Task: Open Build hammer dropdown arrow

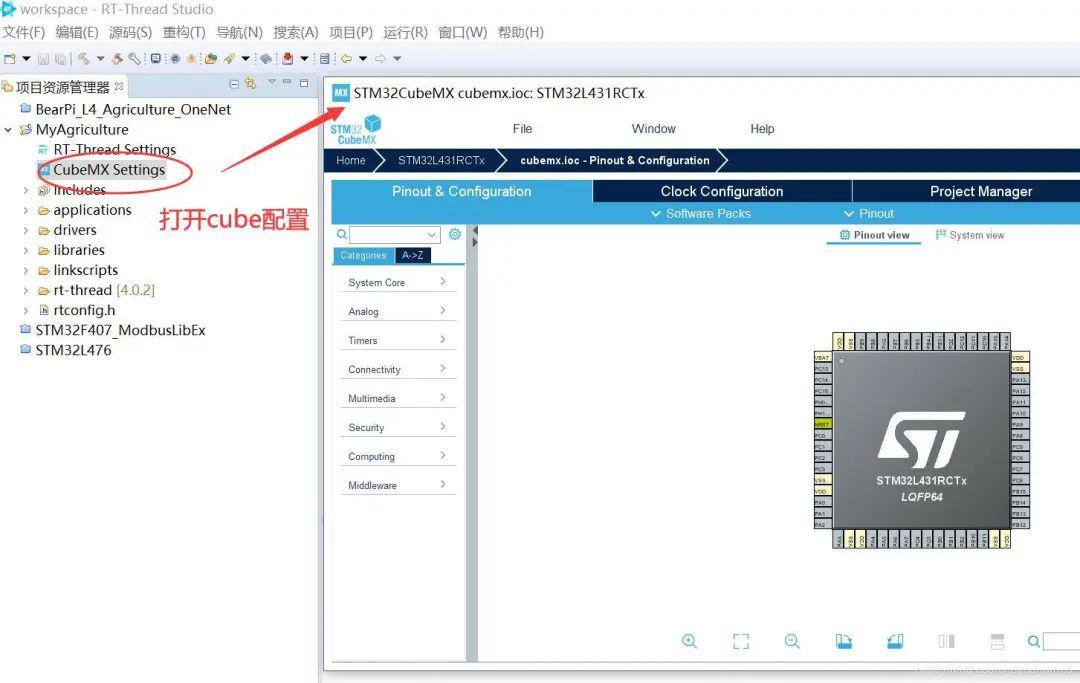Action: 101,59
